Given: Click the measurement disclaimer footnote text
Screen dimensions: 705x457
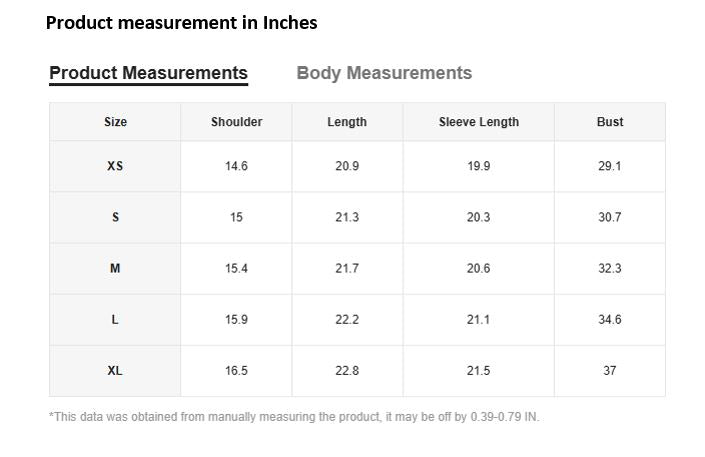Looking at the screenshot, I should coord(294,417).
